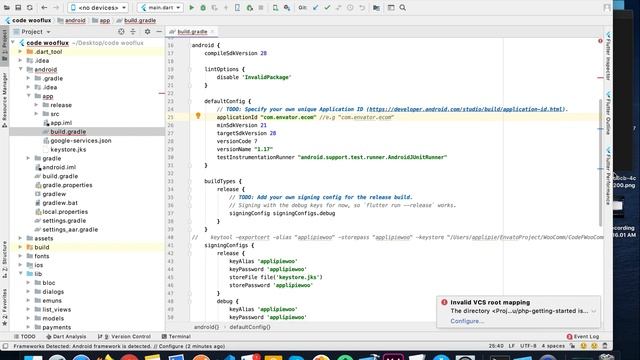Click the Flutter hot reload phone icon
The image size is (640, 360).
237,7
